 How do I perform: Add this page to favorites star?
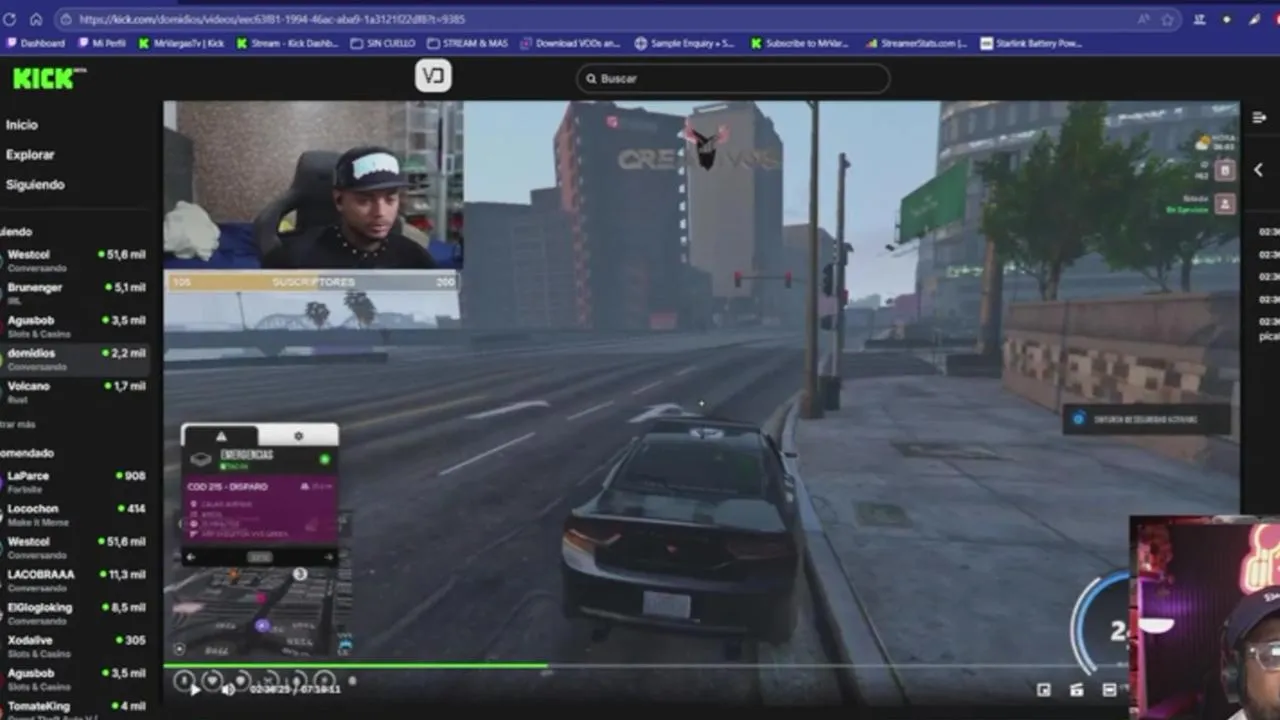1167,19
